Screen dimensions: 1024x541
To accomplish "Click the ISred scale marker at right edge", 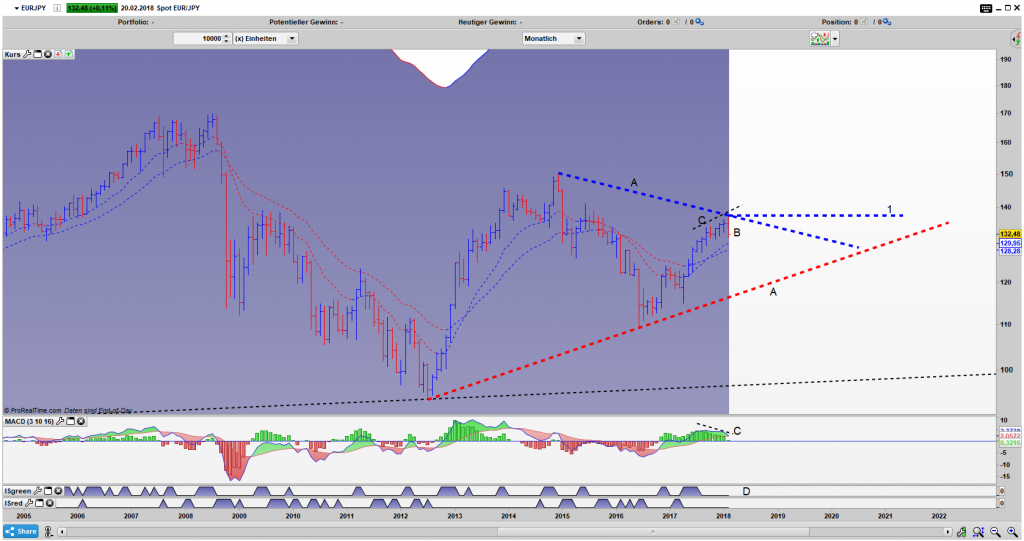I will click(1002, 503).
